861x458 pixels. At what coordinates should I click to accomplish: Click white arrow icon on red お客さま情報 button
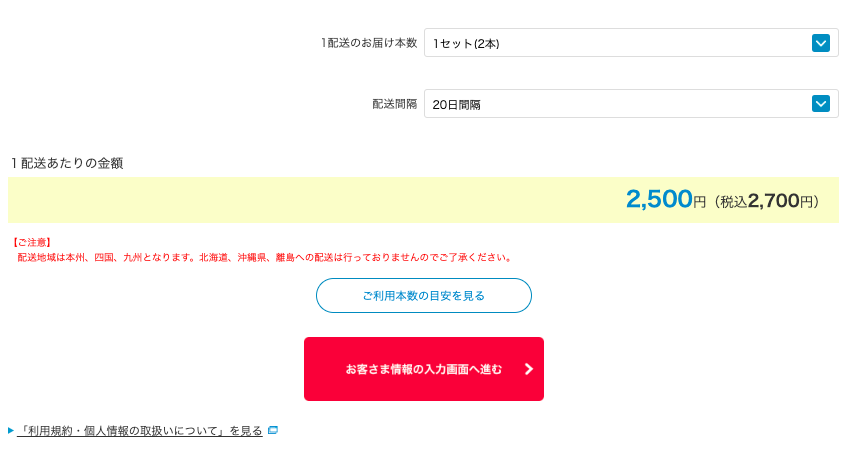coord(528,369)
